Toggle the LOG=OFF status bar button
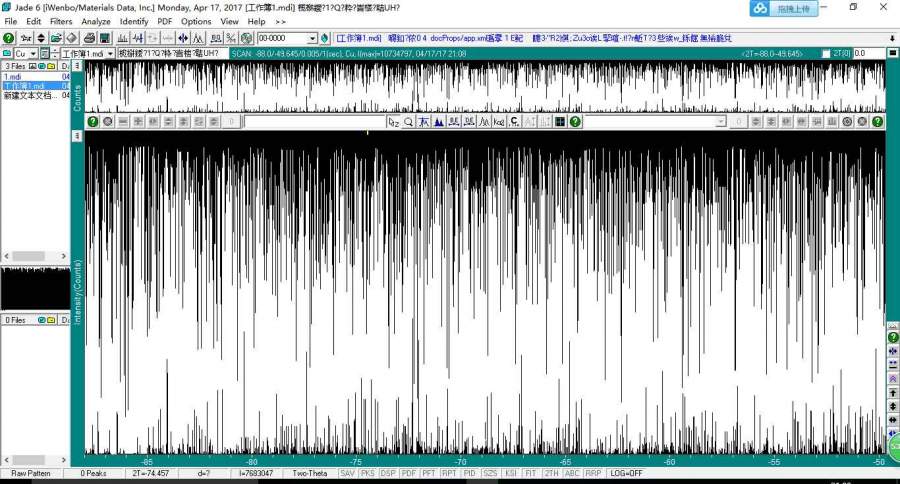900x484 pixels. [x=626, y=474]
